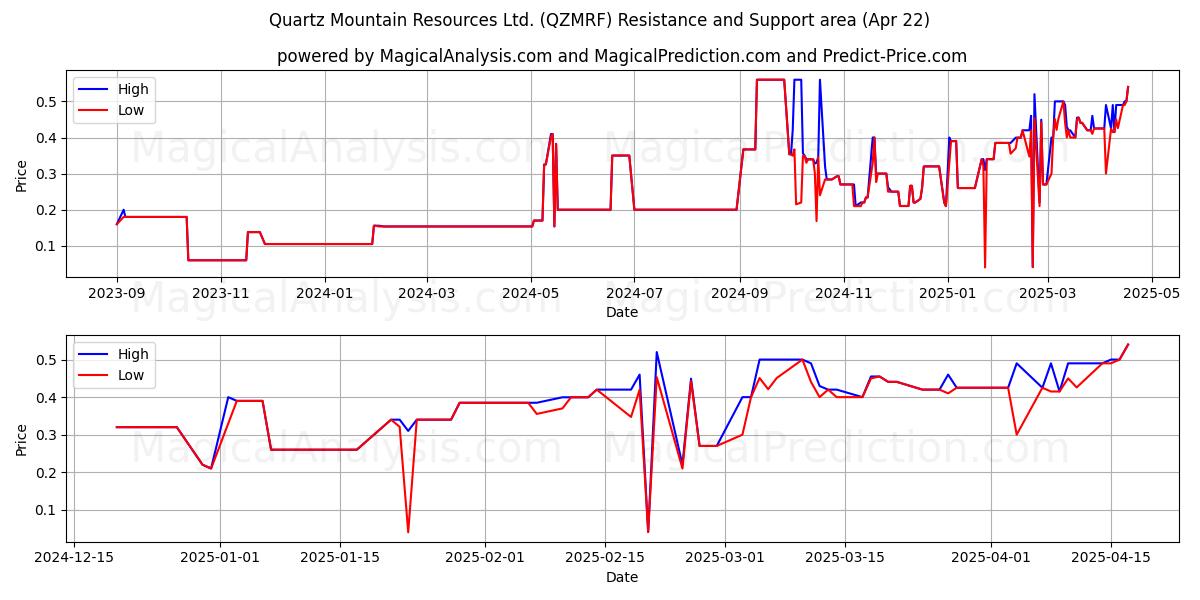Click the top chart's 0.5 price tick
Image resolution: width=1200 pixels, height=600 pixels.
click(48, 102)
